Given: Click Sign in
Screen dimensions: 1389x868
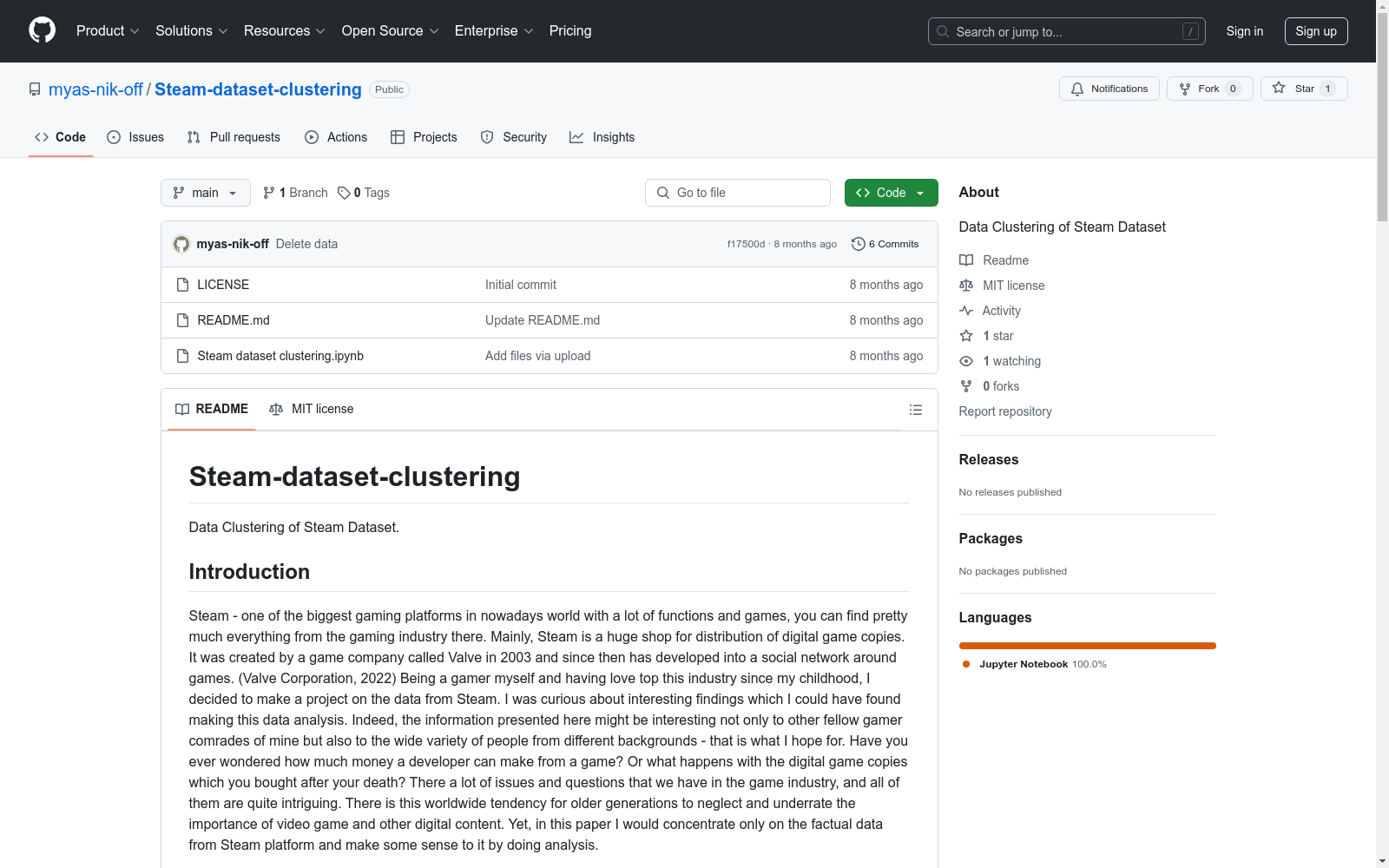Looking at the screenshot, I should coord(1244,31).
